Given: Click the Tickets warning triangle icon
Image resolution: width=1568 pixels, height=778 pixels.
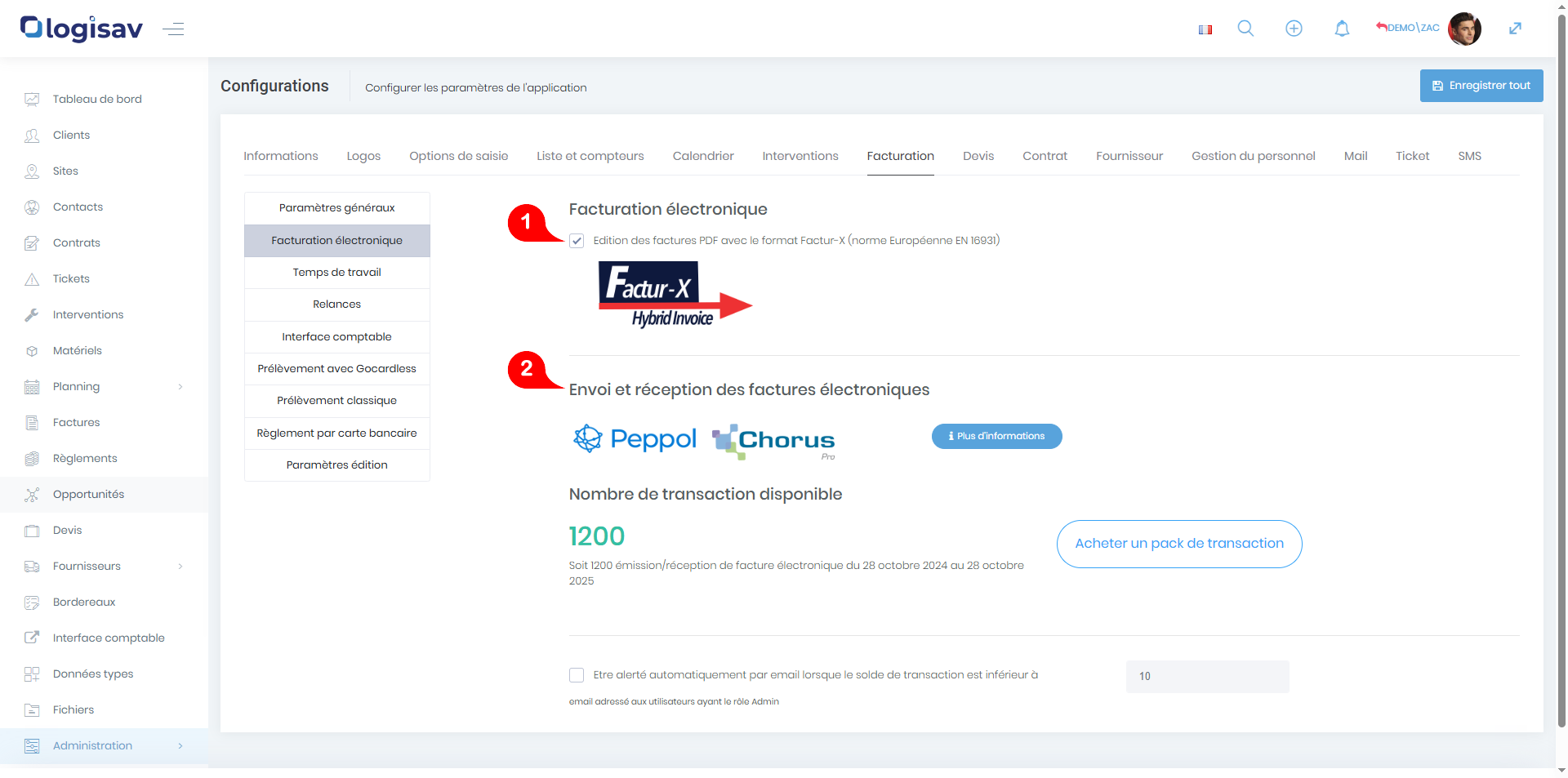Looking at the screenshot, I should pos(32,279).
